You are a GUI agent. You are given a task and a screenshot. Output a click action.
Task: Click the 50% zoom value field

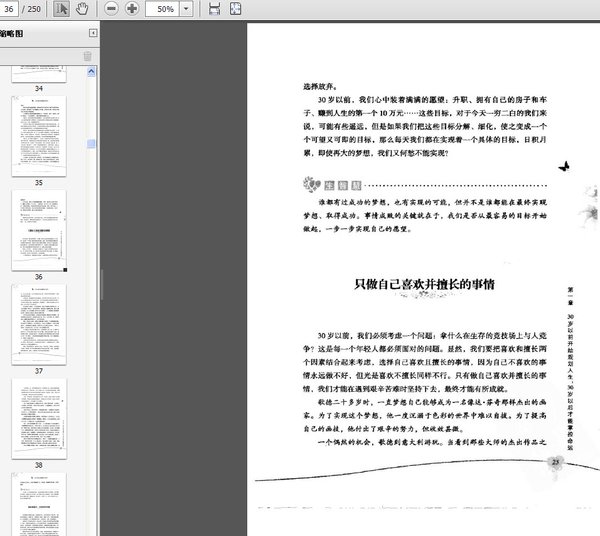163,9
